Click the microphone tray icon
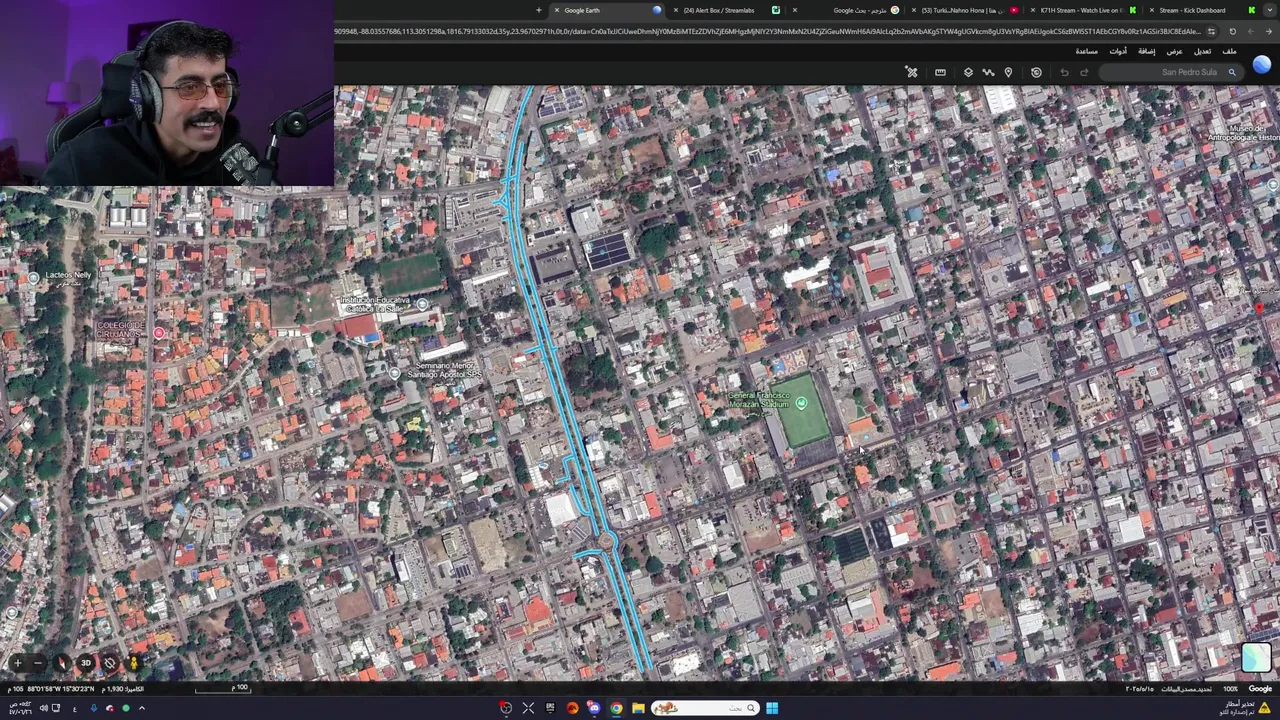The image size is (1280, 720). click(94, 708)
